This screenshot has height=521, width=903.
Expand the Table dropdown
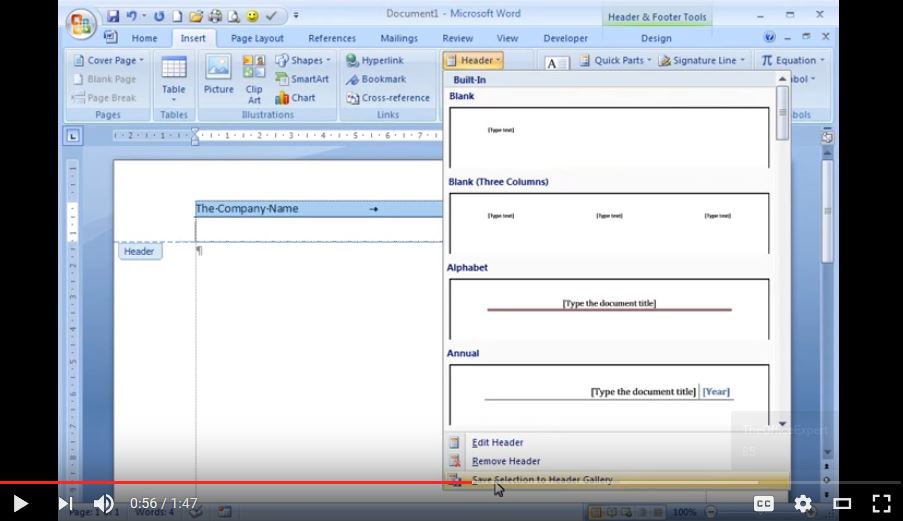[x=173, y=79]
